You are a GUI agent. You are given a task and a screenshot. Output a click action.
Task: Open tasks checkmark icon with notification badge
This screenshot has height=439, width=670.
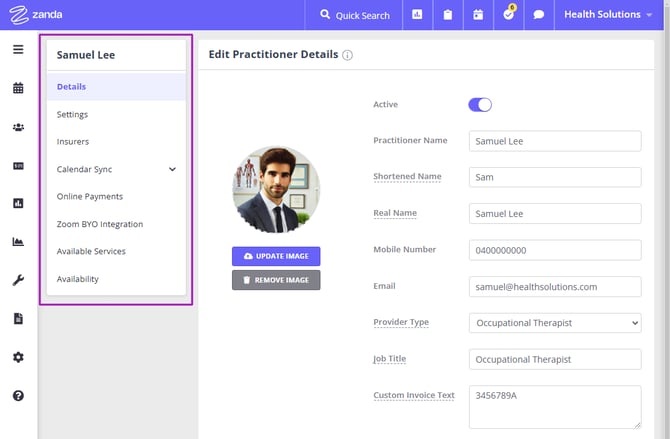tap(508, 15)
